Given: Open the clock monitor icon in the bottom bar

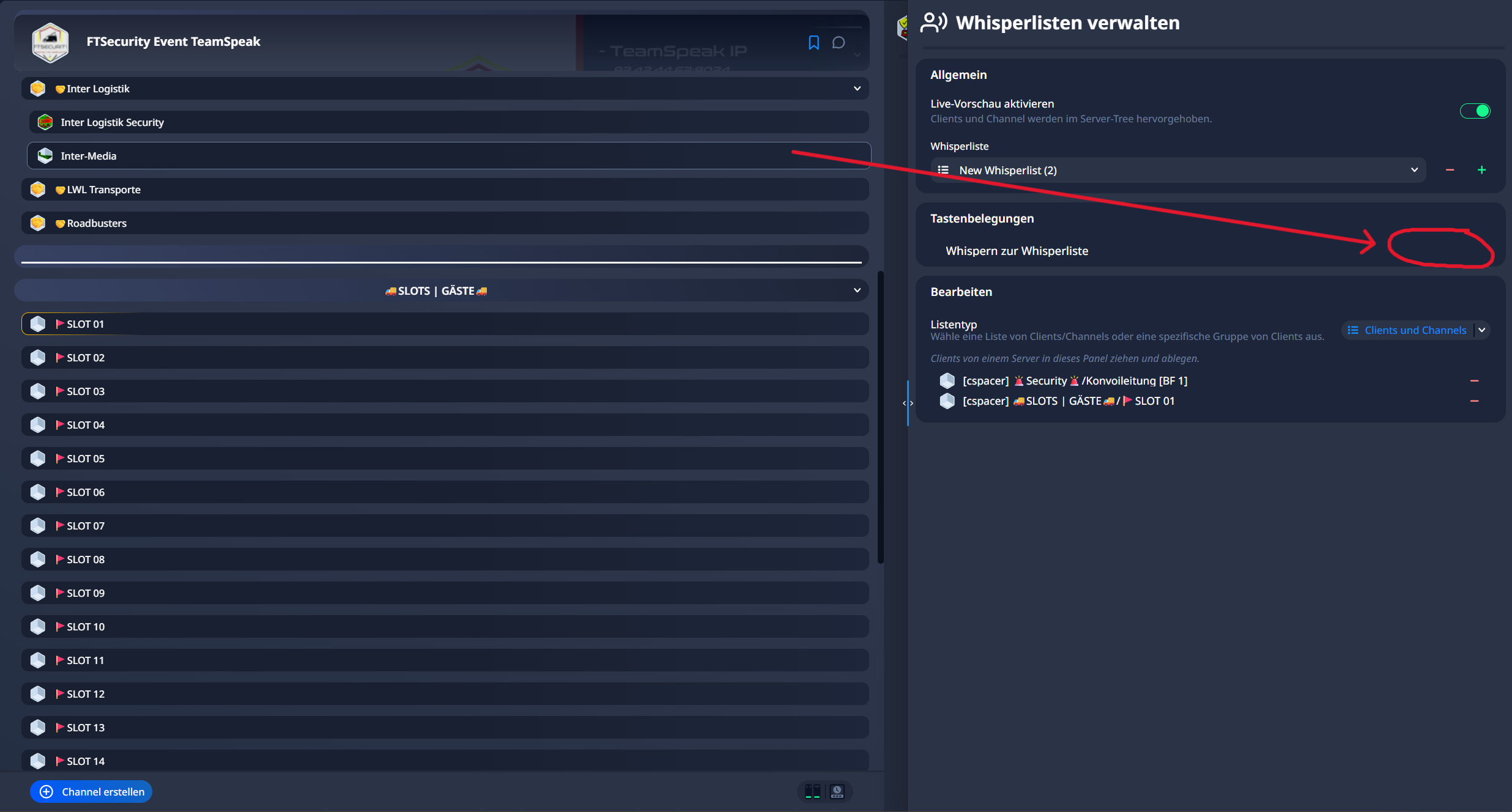Looking at the screenshot, I should [837, 792].
